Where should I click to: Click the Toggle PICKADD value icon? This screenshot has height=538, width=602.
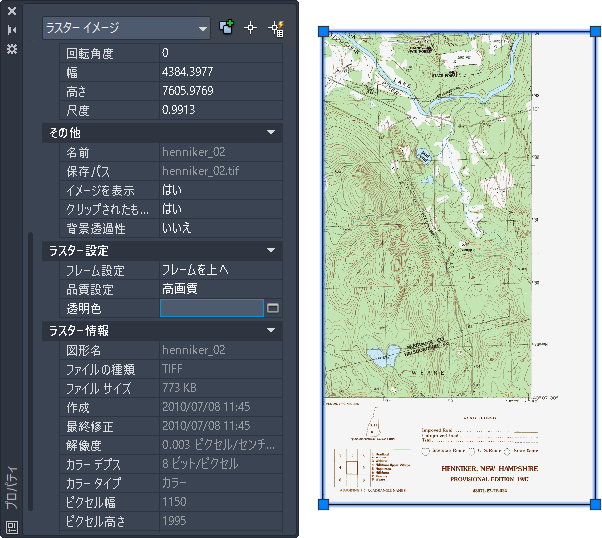(x=227, y=28)
